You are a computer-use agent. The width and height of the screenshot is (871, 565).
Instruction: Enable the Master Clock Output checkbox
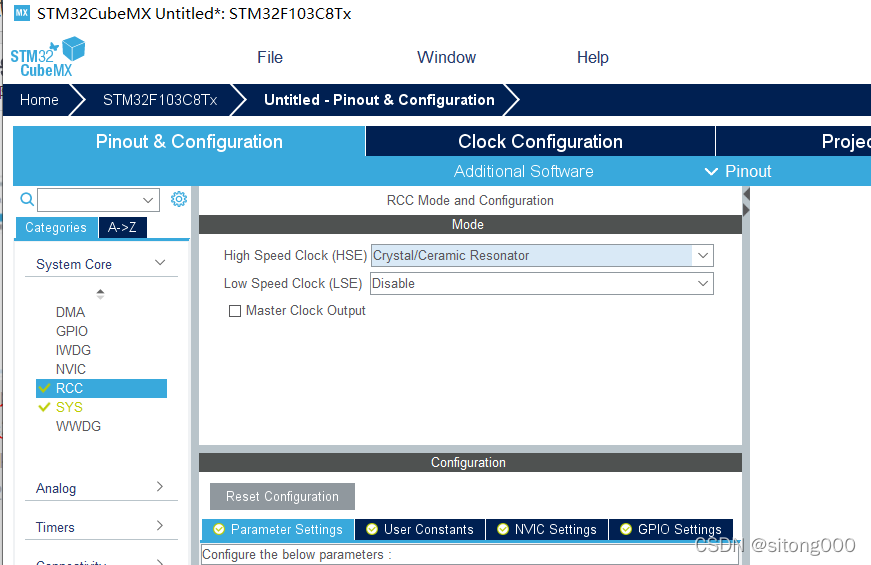click(x=235, y=311)
